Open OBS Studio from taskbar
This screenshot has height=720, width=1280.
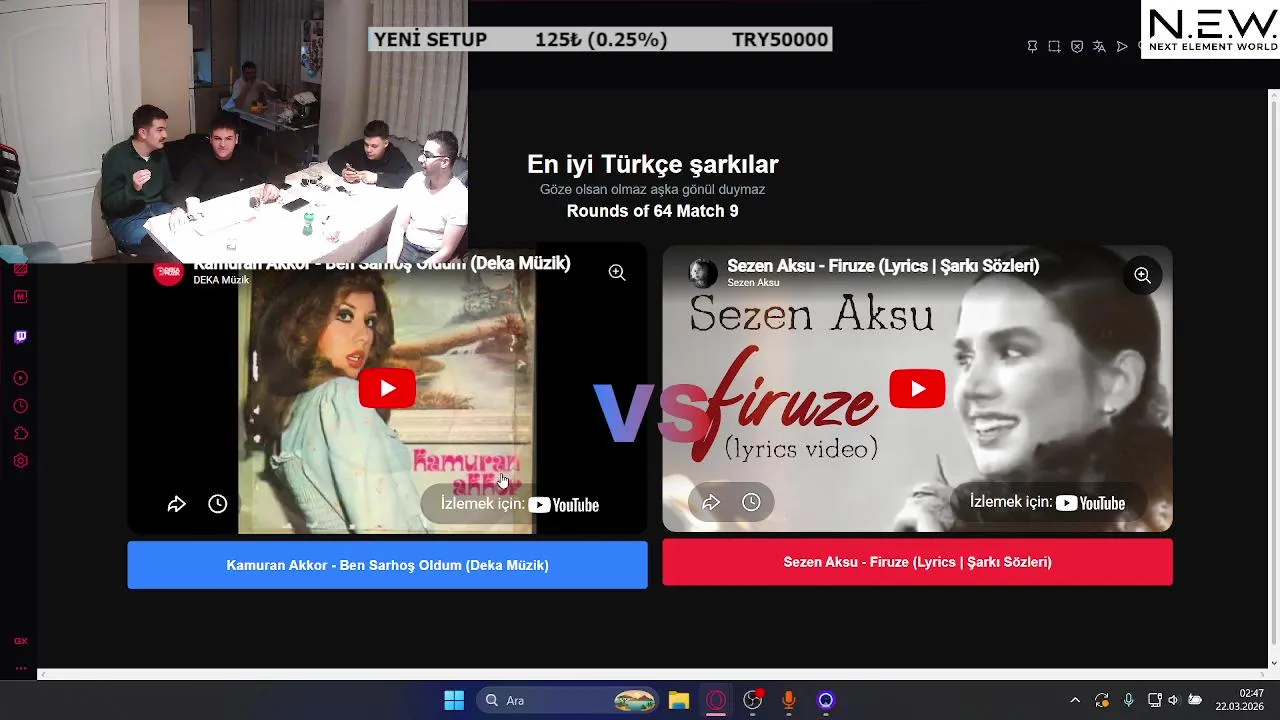753,700
